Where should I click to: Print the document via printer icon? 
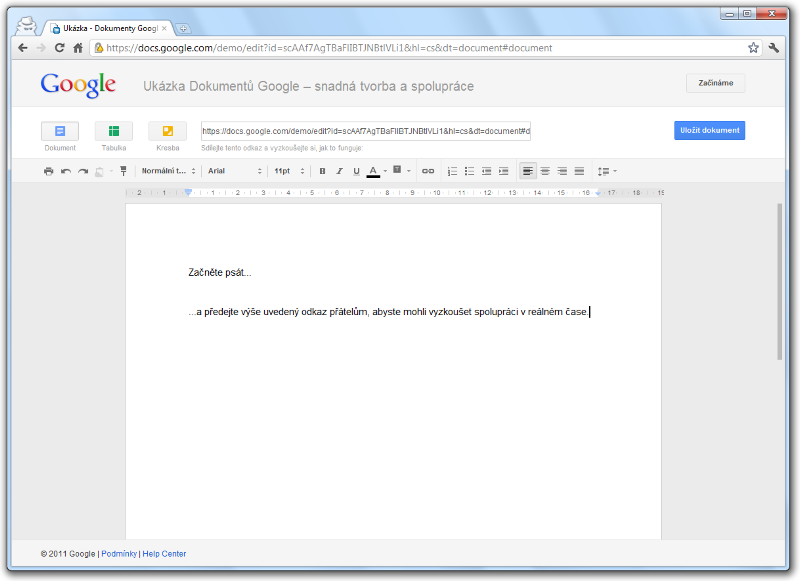coord(48,171)
